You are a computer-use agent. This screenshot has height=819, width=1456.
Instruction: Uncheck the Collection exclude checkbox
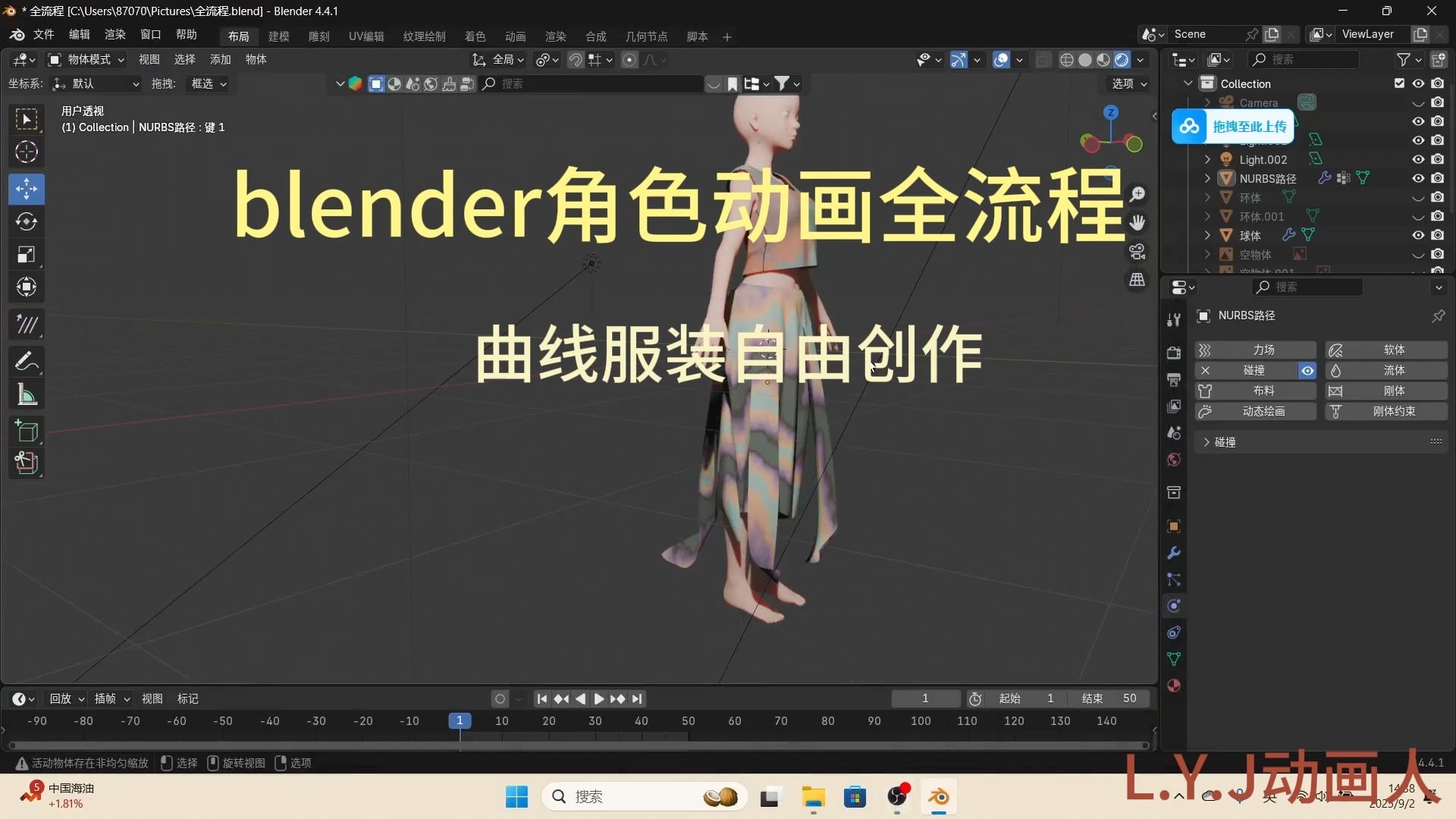click(x=1399, y=83)
